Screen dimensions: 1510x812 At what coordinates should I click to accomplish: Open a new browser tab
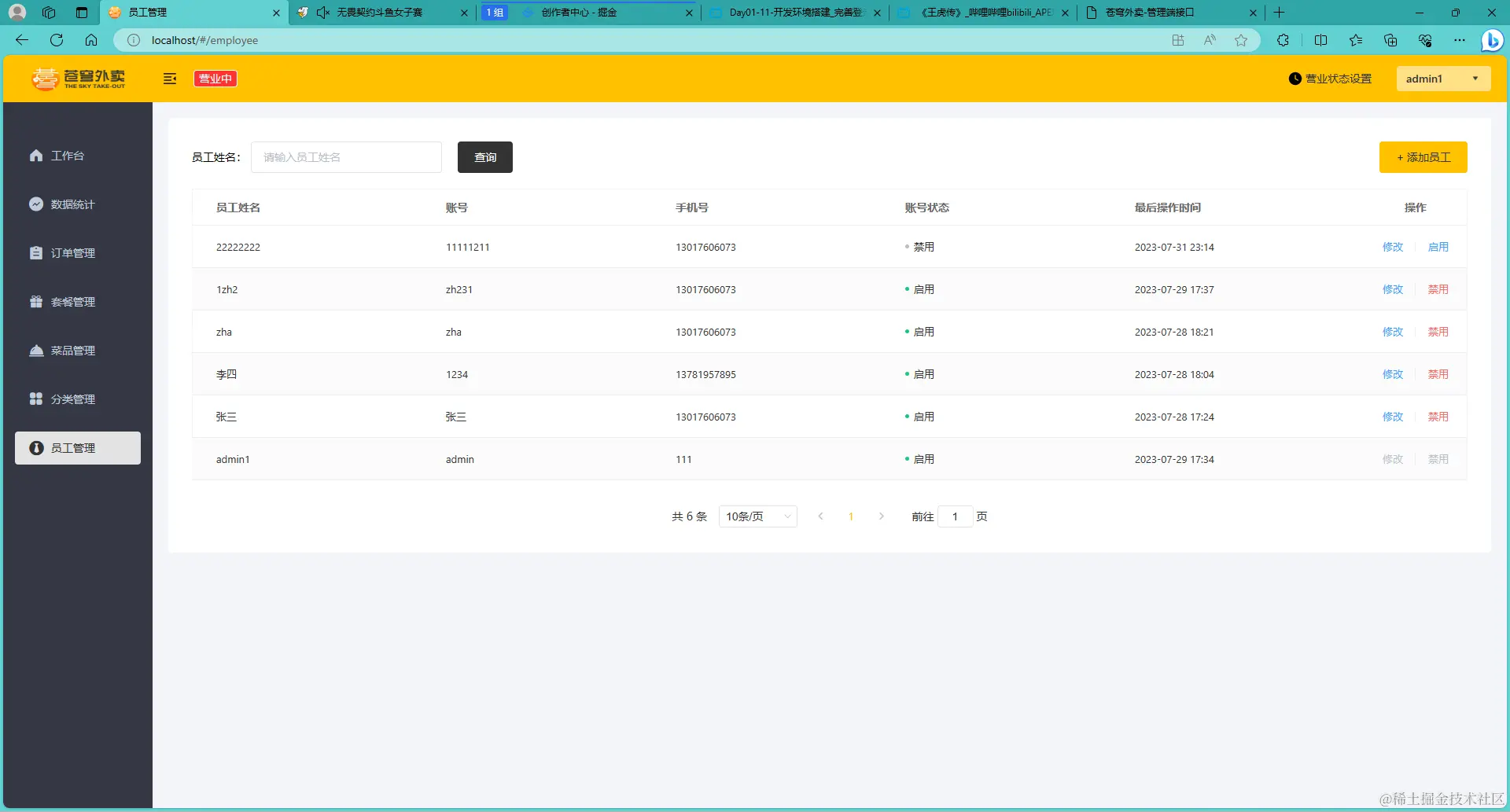1279,13
